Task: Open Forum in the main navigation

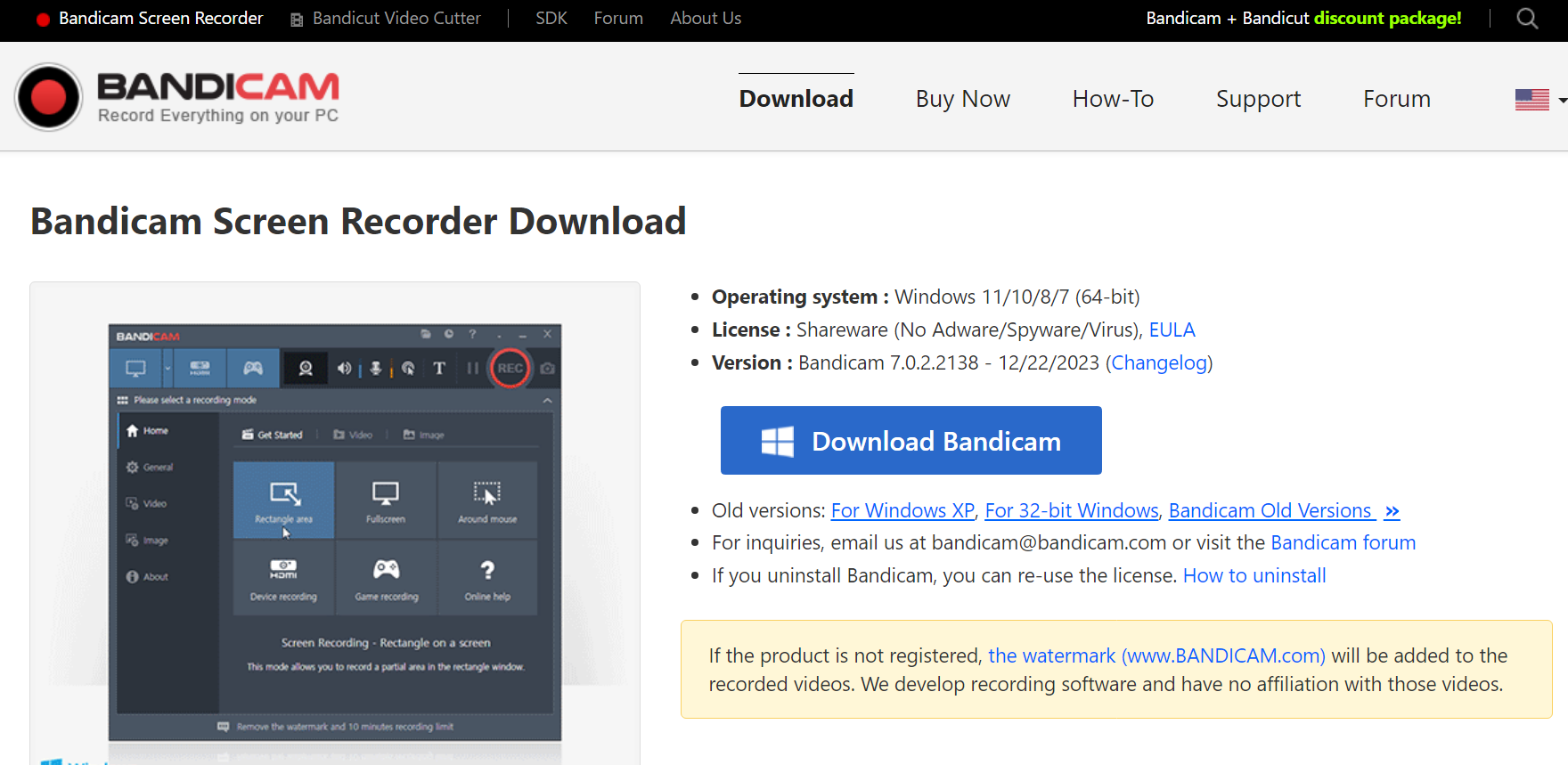Action: pyautogui.click(x=1396, y=99)
